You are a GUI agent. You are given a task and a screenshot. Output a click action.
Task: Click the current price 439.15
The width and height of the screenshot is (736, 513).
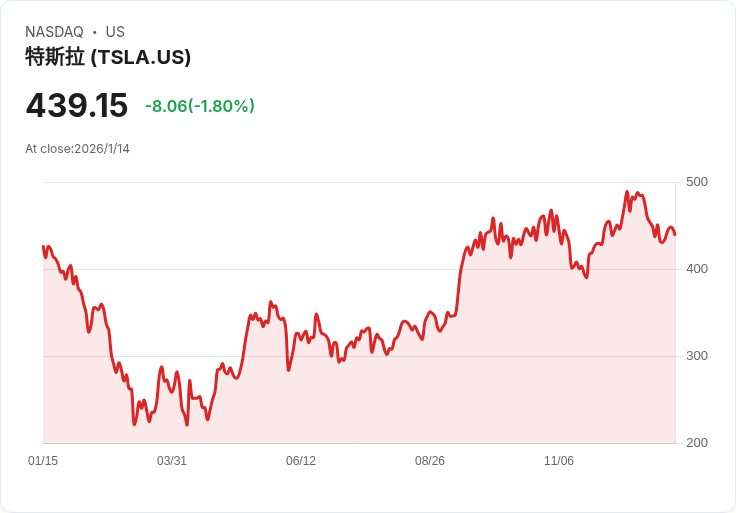pos(77,106)
